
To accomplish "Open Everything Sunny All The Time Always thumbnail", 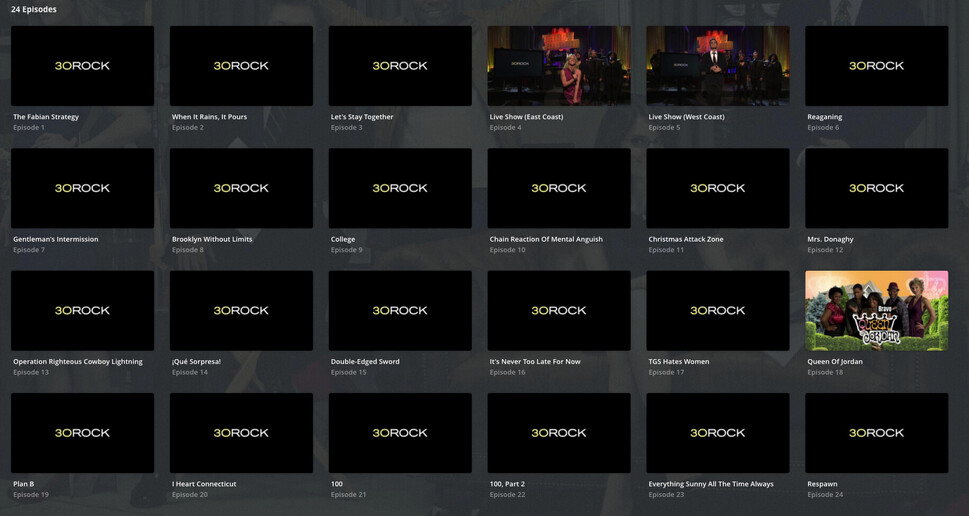I will 717,433.
